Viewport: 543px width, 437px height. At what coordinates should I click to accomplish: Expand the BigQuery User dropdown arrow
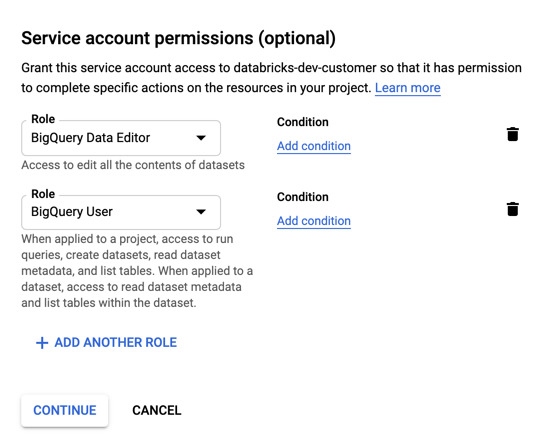pyautogui.click(x=201, y=212)
